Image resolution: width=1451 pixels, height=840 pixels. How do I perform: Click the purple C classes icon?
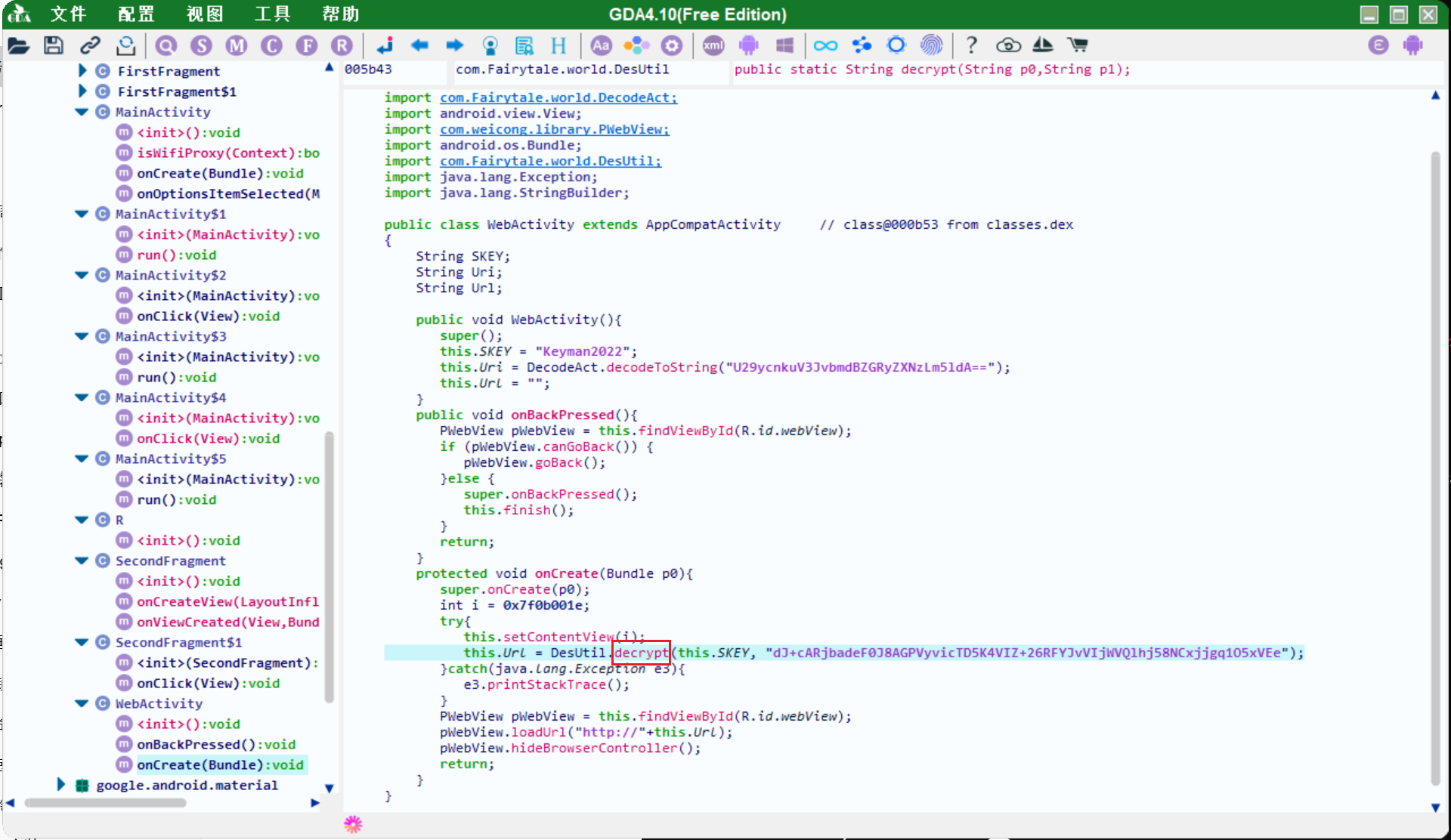[272, 46]
